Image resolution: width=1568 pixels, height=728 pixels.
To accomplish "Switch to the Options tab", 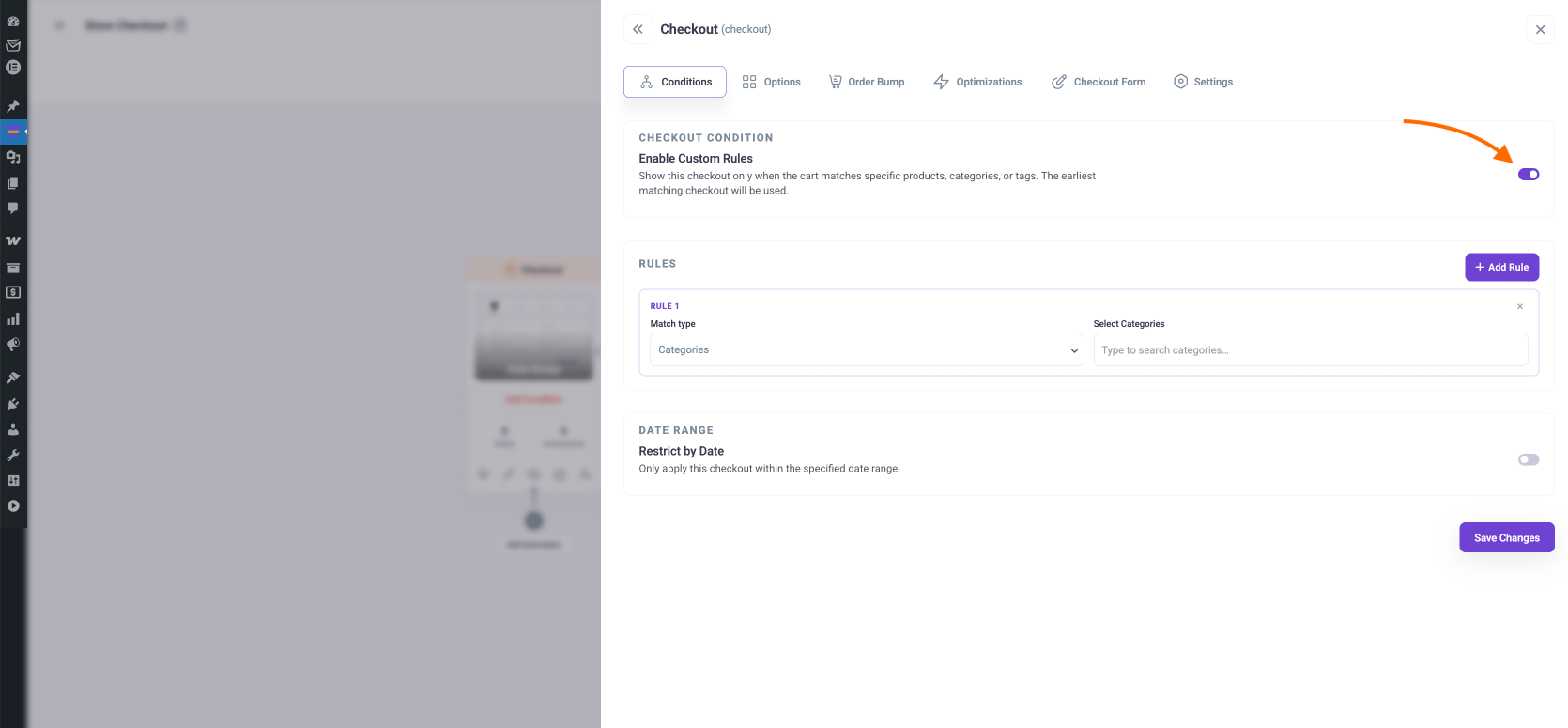I will pos(772,82).
